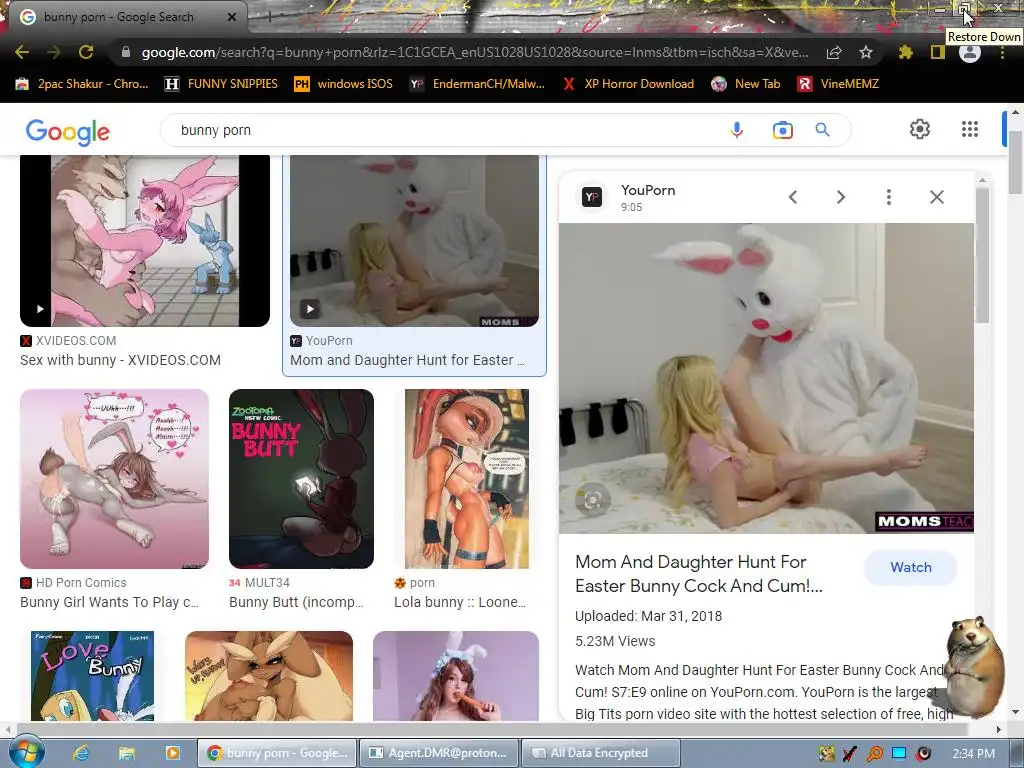This screenshot has width=1024, height=768.
Task: Open the EndermanCH/Malw... bookmark
Action: (477, 84)
